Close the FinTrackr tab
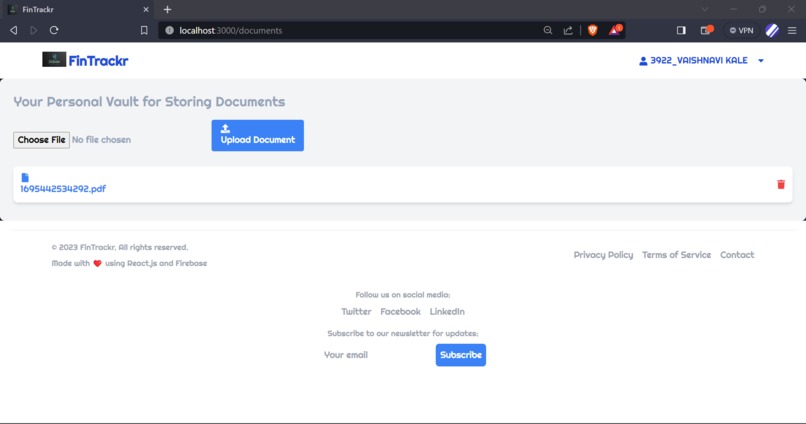Screen dimensions: 806x424 [x=146, y=9]
